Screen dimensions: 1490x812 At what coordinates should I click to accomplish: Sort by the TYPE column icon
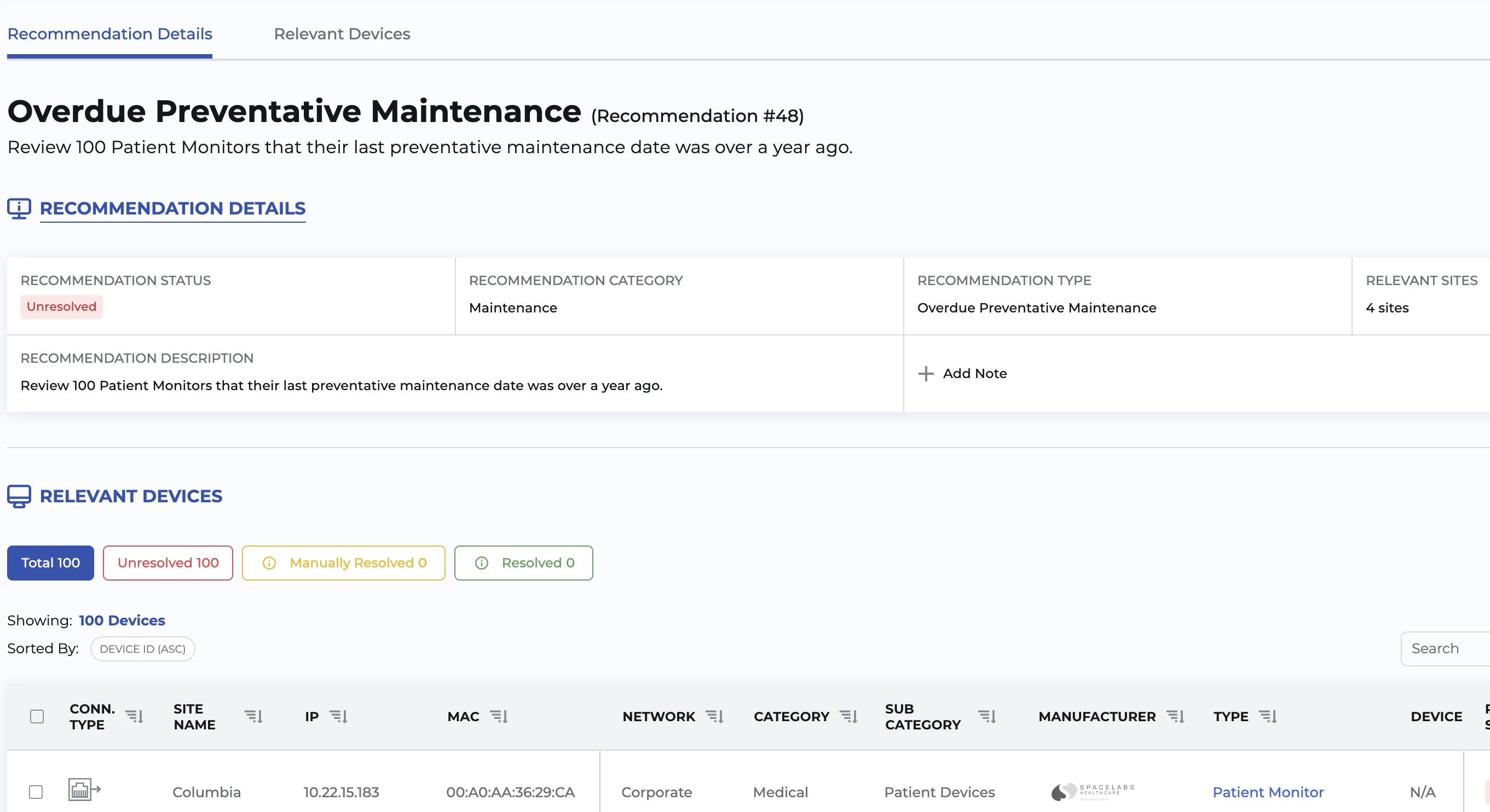coord(1268,717)
